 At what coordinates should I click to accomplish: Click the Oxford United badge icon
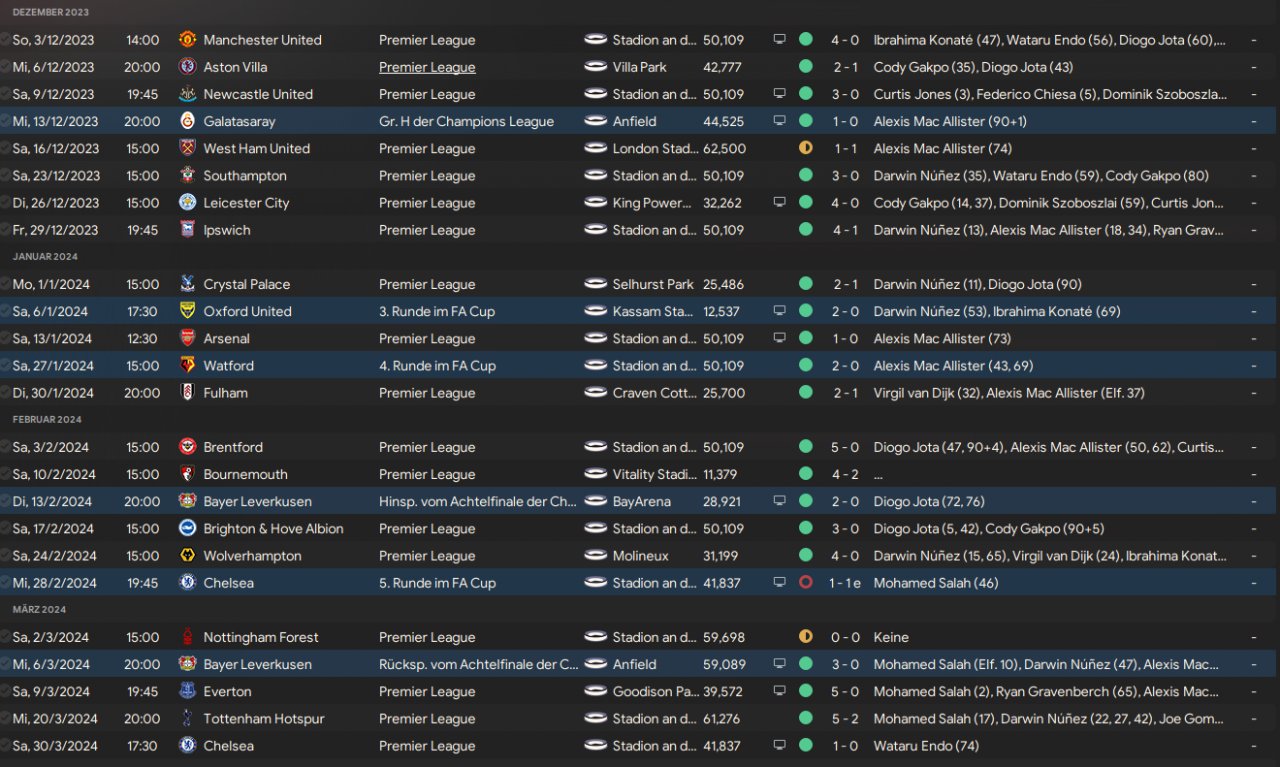point(187,311)
